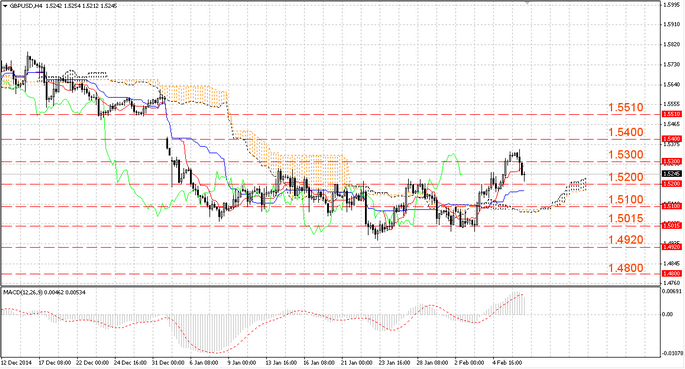The width and height of the screenshot is (685, 369).
Task: Click the 12 Dec 2014 date label
Action: coord(15,363)
